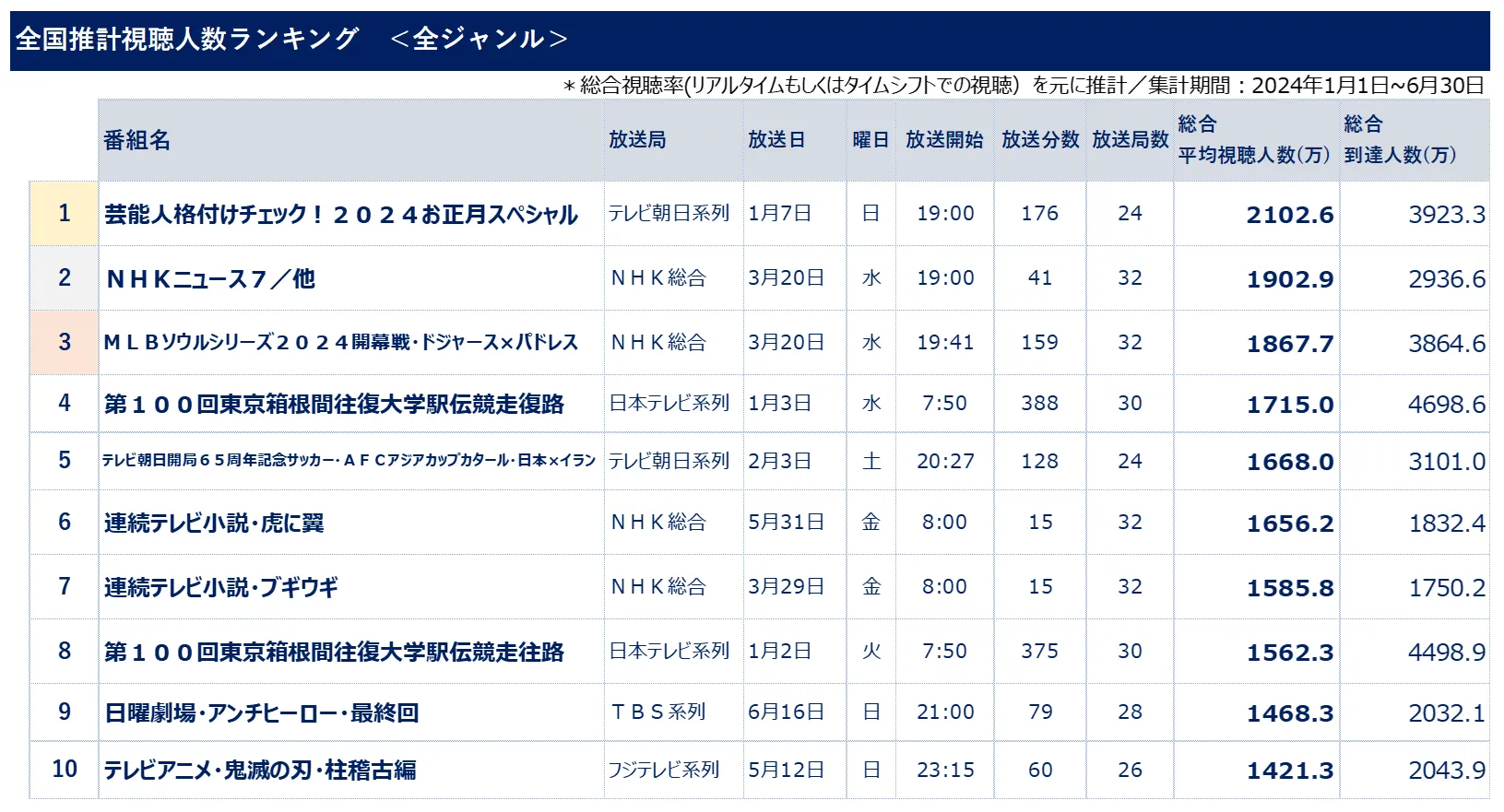Click the 放送局 column header
Screen dimensions: 1504x812
pos(637,140)
